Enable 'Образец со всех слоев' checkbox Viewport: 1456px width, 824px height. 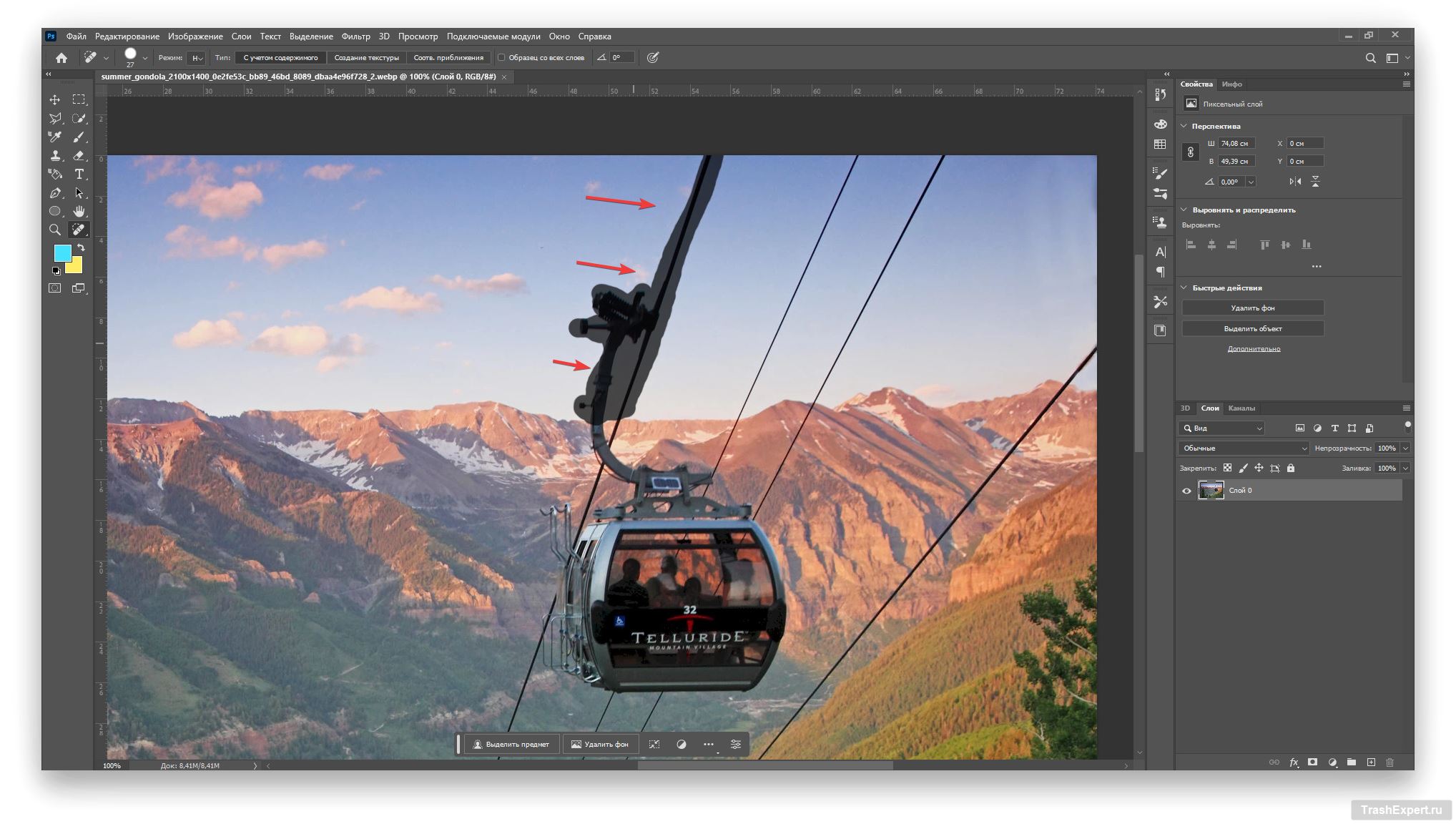(x=501, y=58)
